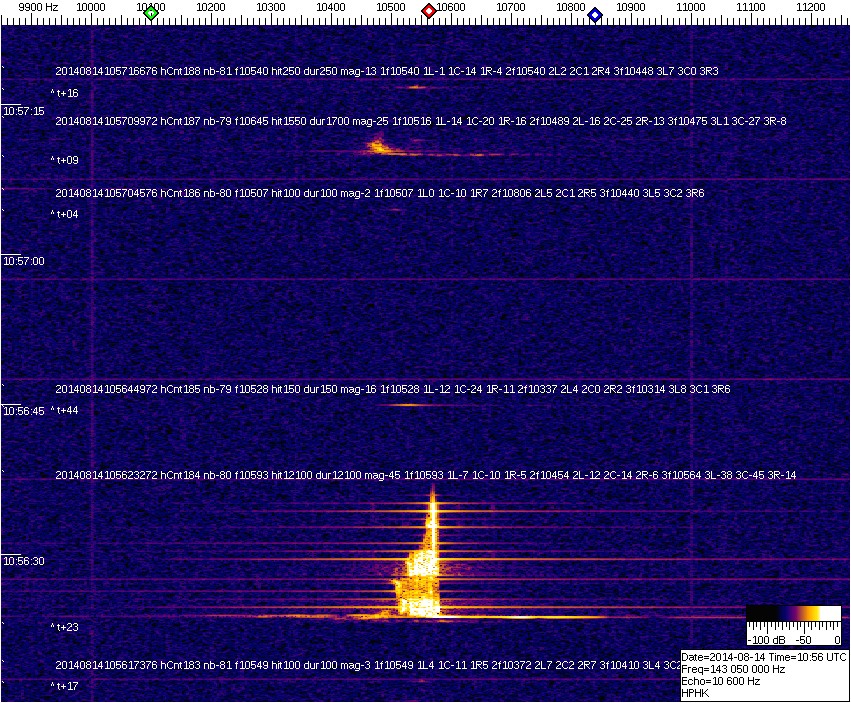Select the 10:56:30 time label
The height and width of the screenshot is (703, 851).
point(24,561)
